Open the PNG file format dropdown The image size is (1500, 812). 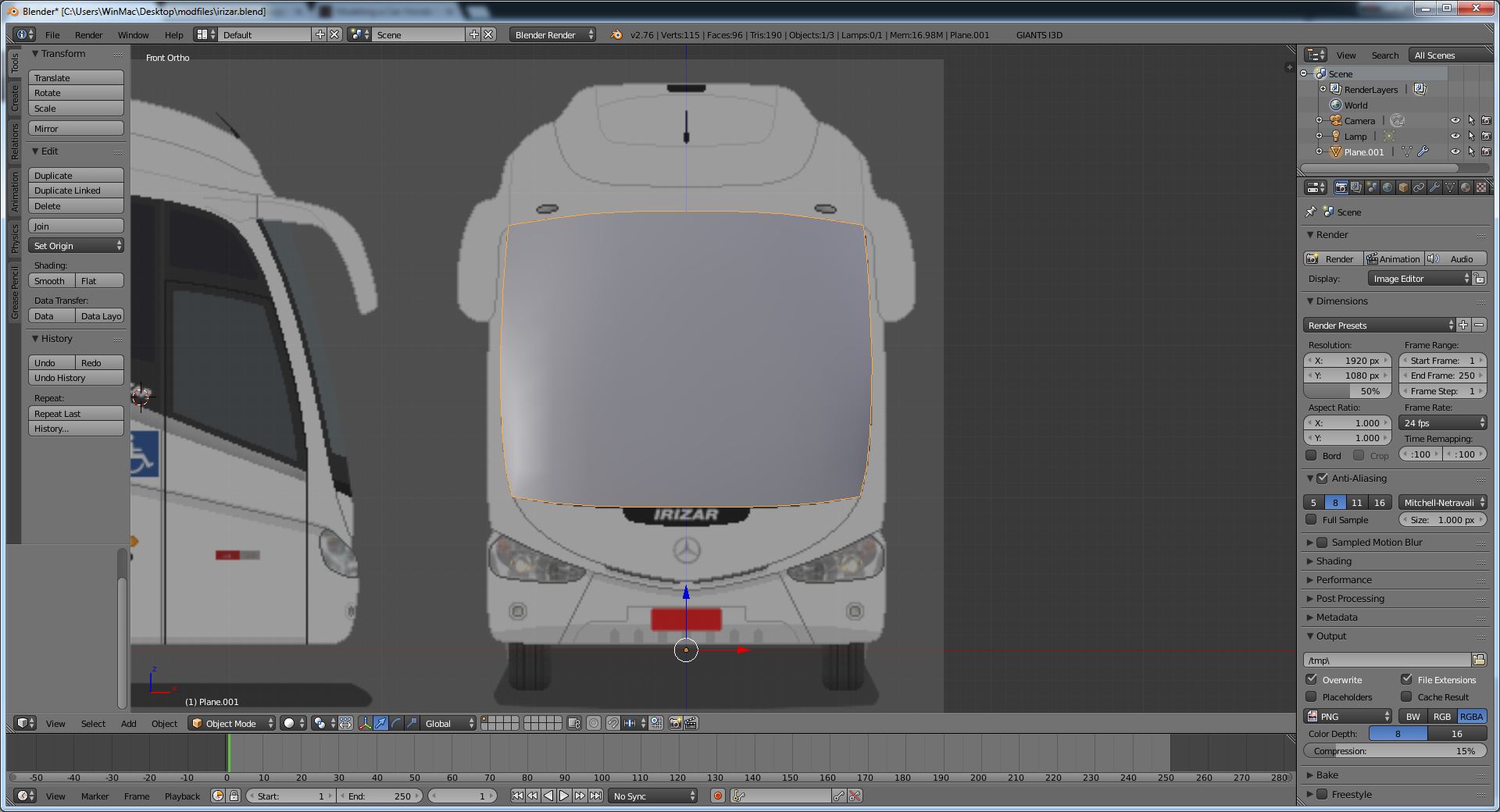coord(1348,716)
